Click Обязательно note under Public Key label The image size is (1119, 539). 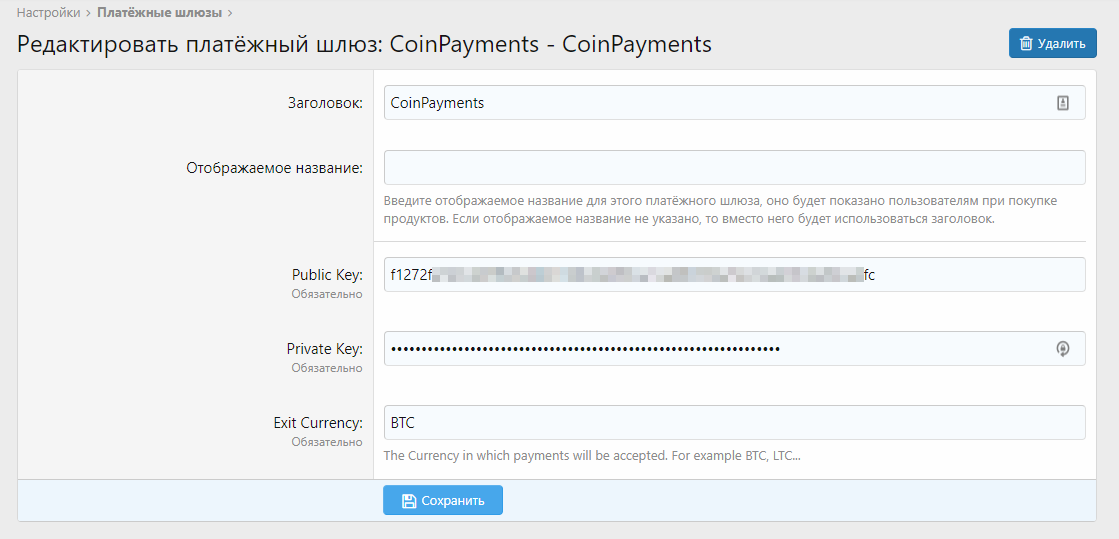click(x=327, y=294)
